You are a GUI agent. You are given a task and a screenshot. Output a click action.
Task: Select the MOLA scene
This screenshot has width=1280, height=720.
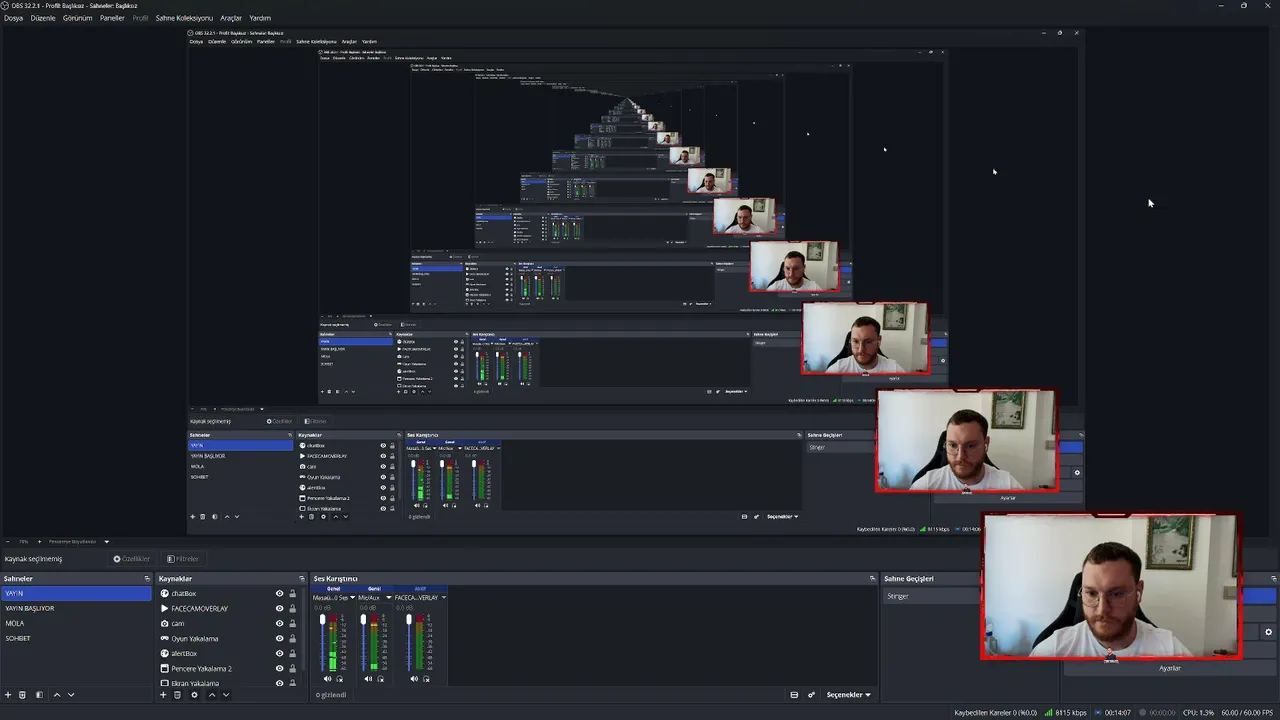coord(76,623)
